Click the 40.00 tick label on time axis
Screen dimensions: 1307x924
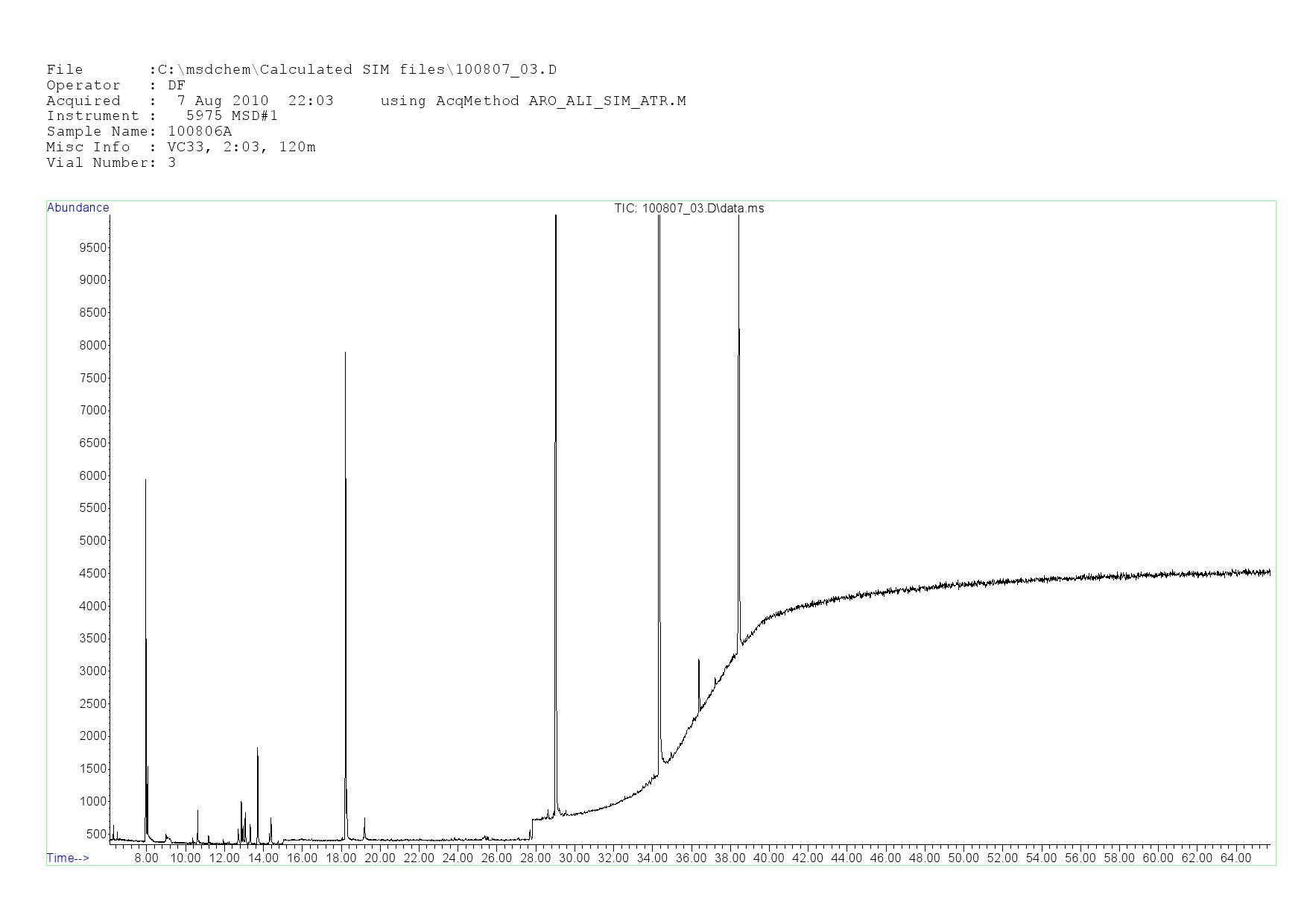(x=768, y=858)
